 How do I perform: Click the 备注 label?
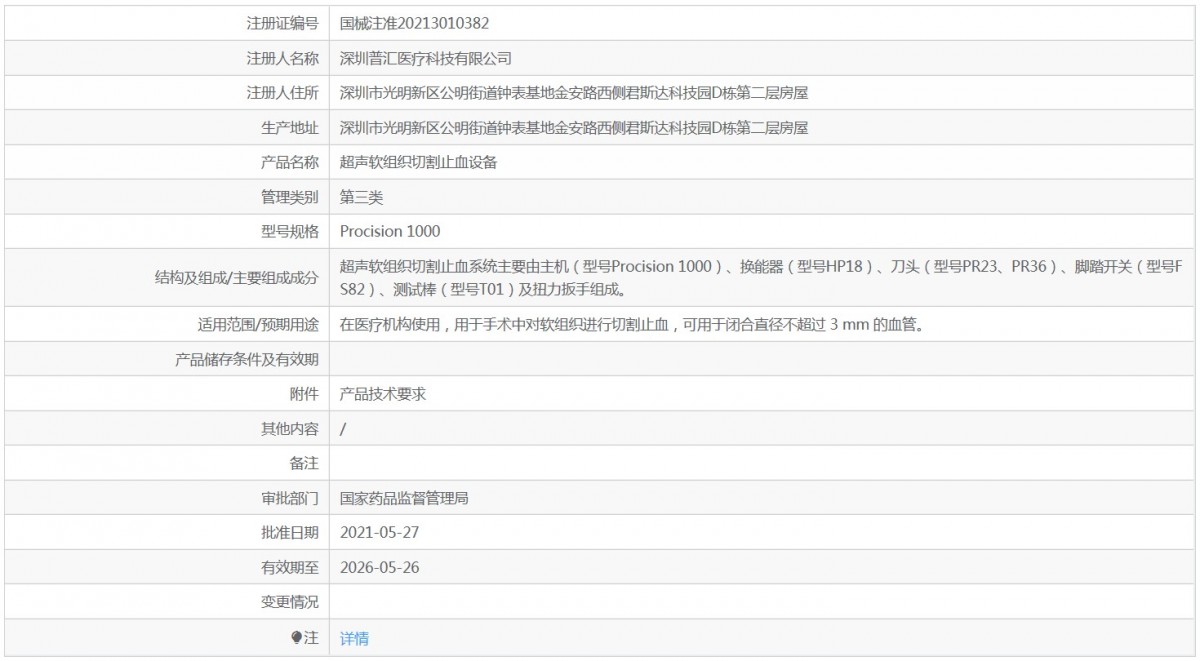click(x=304, y=463)
